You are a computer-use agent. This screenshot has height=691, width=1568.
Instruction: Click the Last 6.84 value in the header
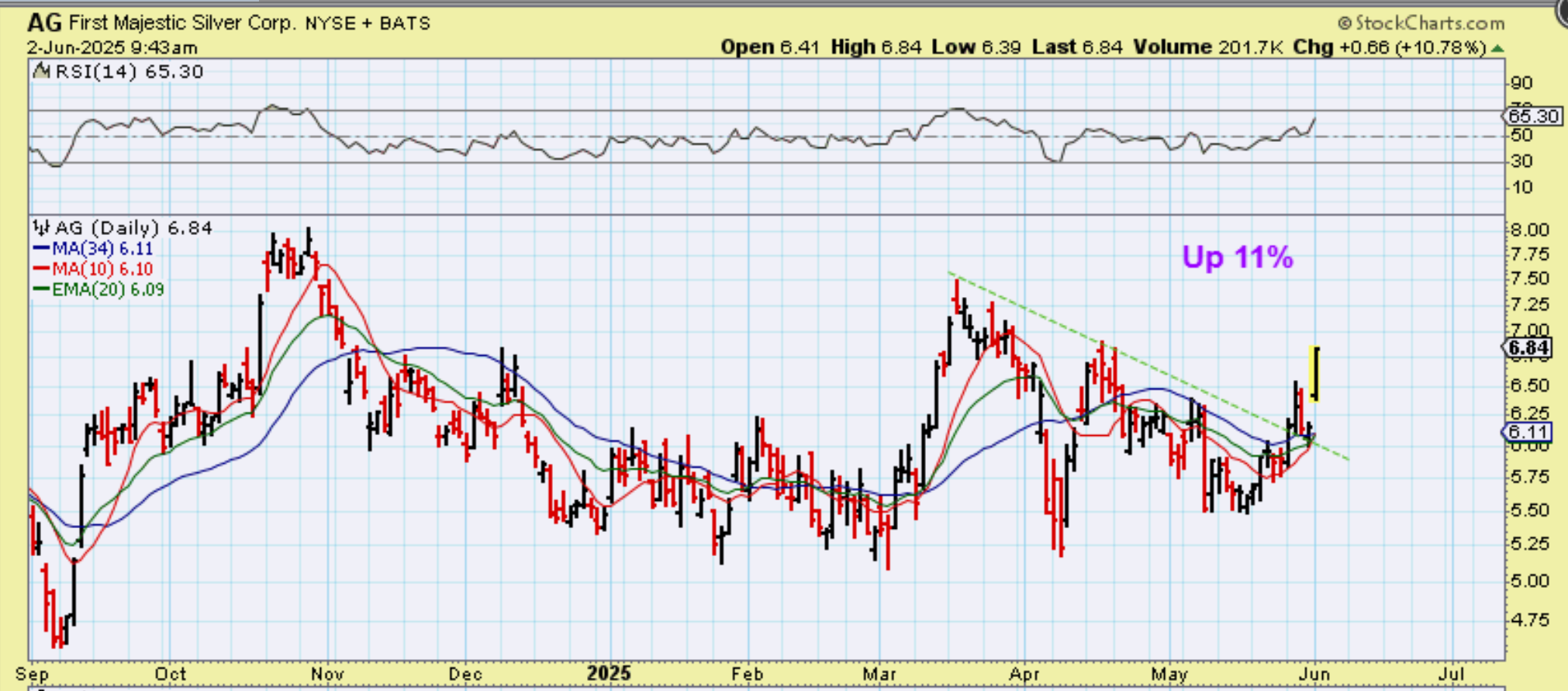click(1077, 47)
